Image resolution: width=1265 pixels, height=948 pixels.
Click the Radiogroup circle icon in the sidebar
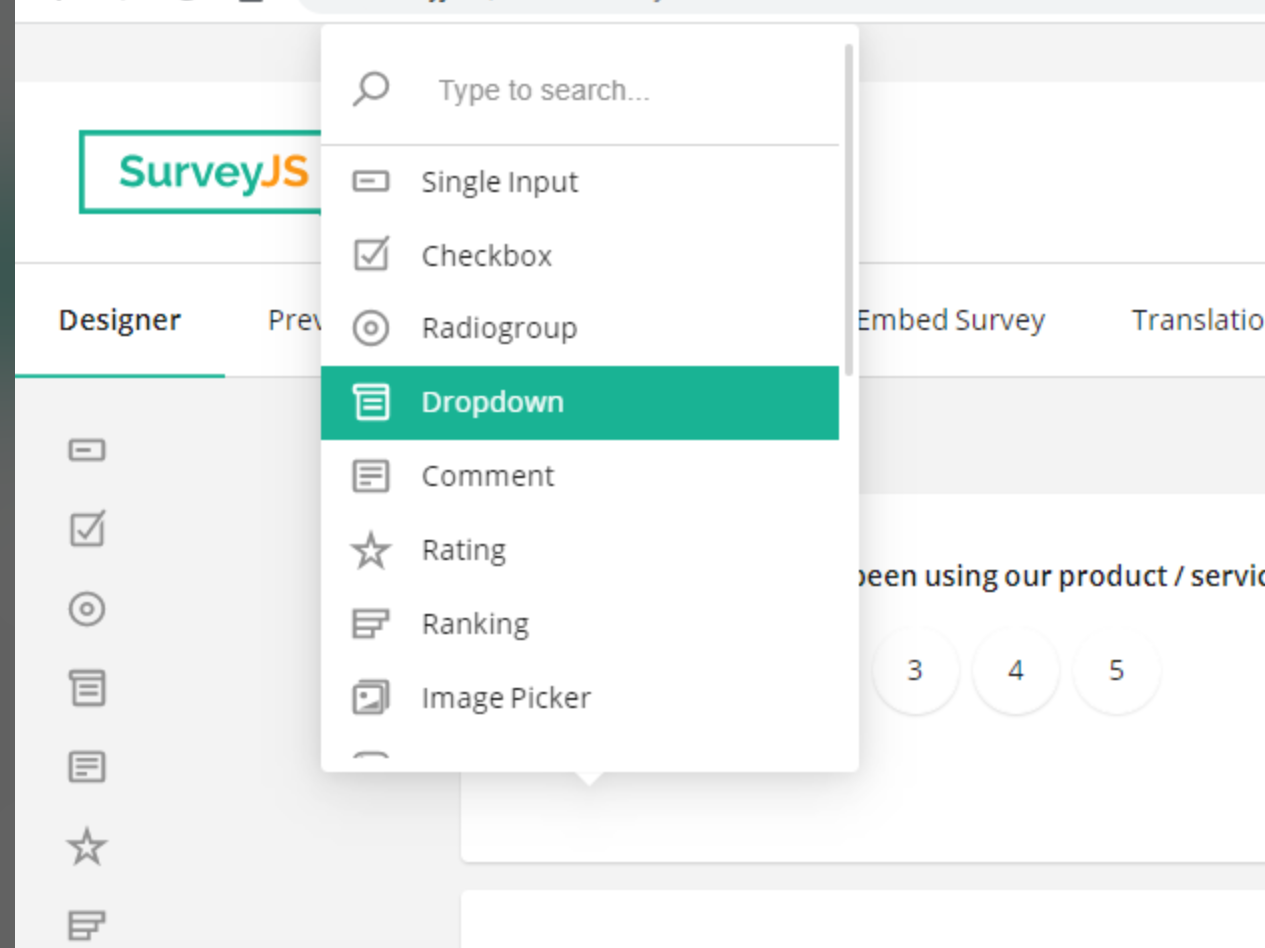pyautogui.click(x=87, y=609)
